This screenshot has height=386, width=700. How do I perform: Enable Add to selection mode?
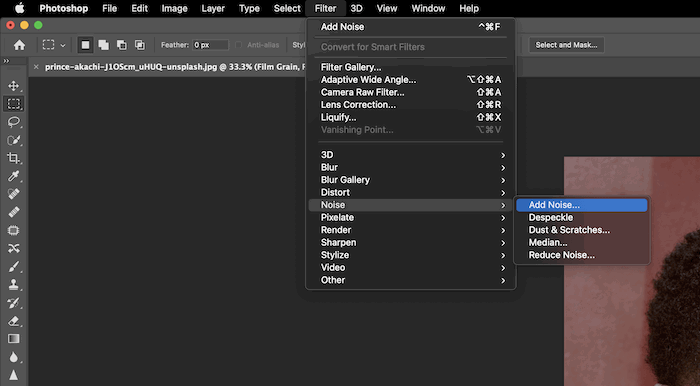pos(104,45)
